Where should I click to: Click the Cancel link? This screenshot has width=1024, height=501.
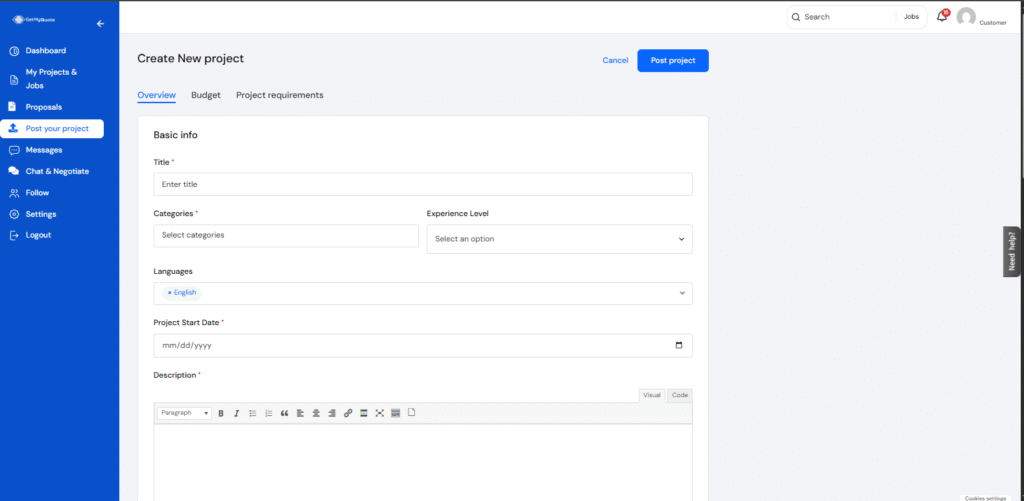coord(615,61)
